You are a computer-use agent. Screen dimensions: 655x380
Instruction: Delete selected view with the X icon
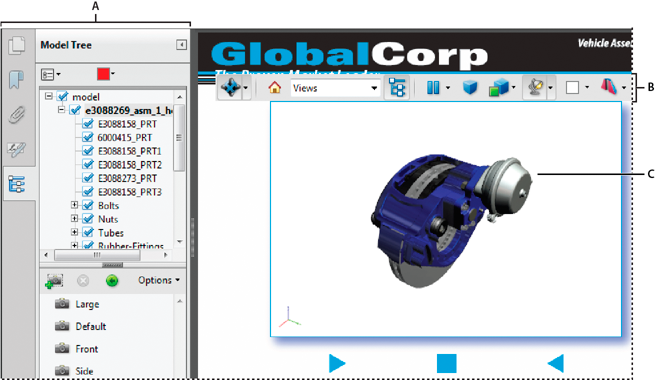point(83,281)
